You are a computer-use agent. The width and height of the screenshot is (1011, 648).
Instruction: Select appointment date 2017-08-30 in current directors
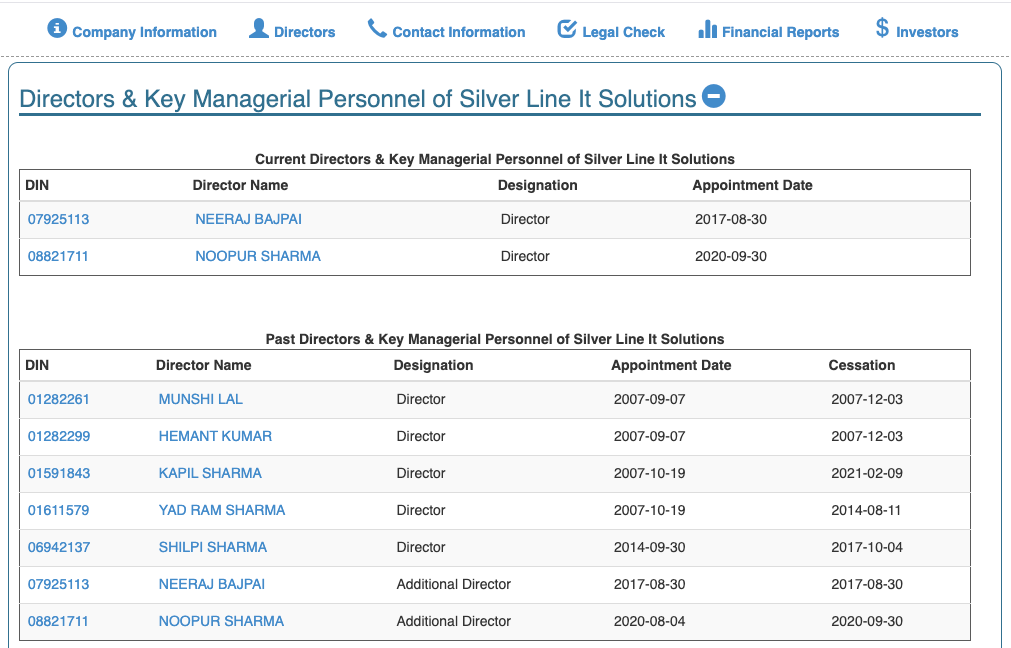[731, 219]
